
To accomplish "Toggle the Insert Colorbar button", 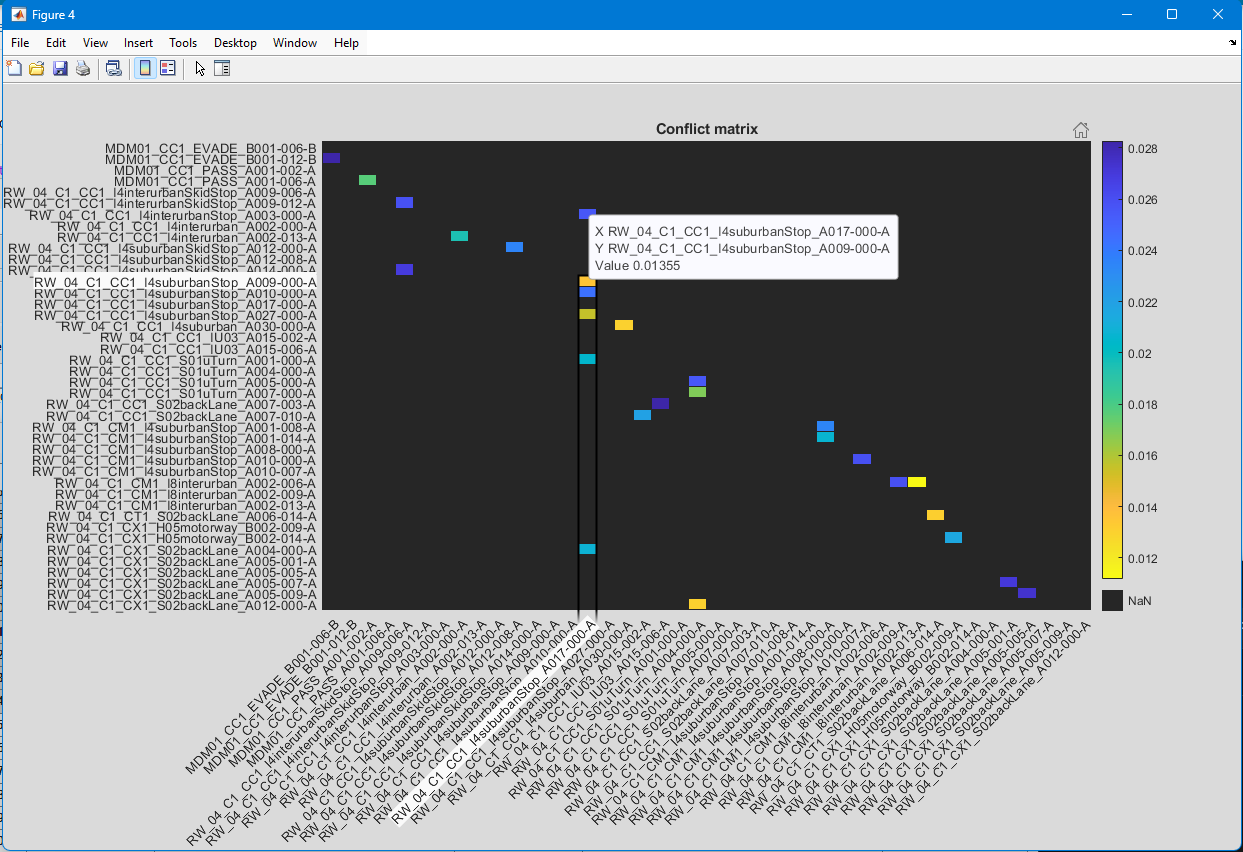I will click(144, 69).
